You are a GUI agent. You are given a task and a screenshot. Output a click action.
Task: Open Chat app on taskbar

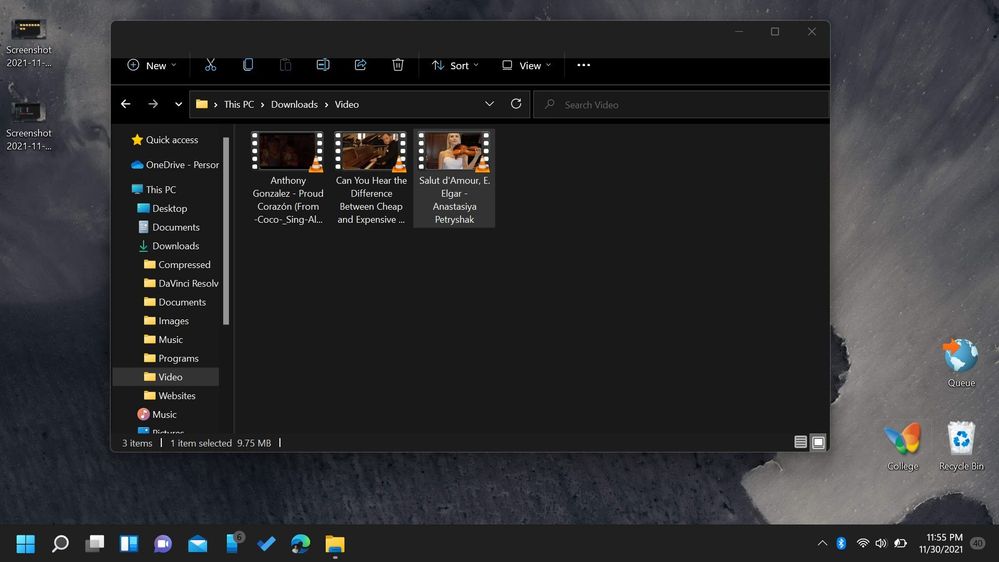point(163,544)
